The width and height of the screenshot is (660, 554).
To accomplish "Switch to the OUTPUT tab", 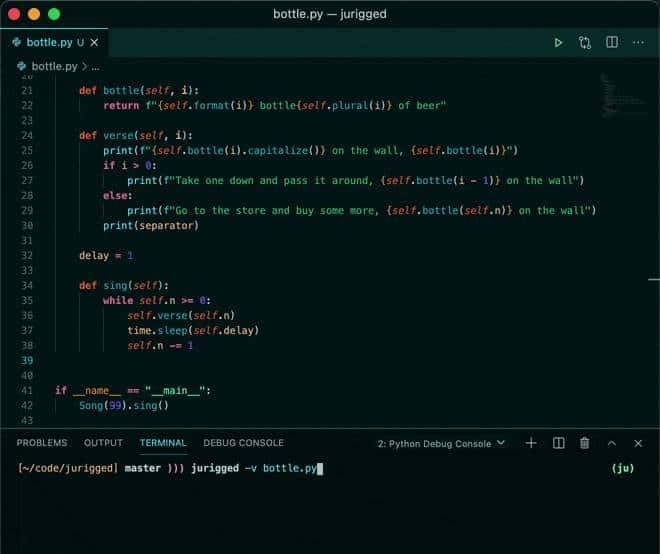I will click(103, 443).
